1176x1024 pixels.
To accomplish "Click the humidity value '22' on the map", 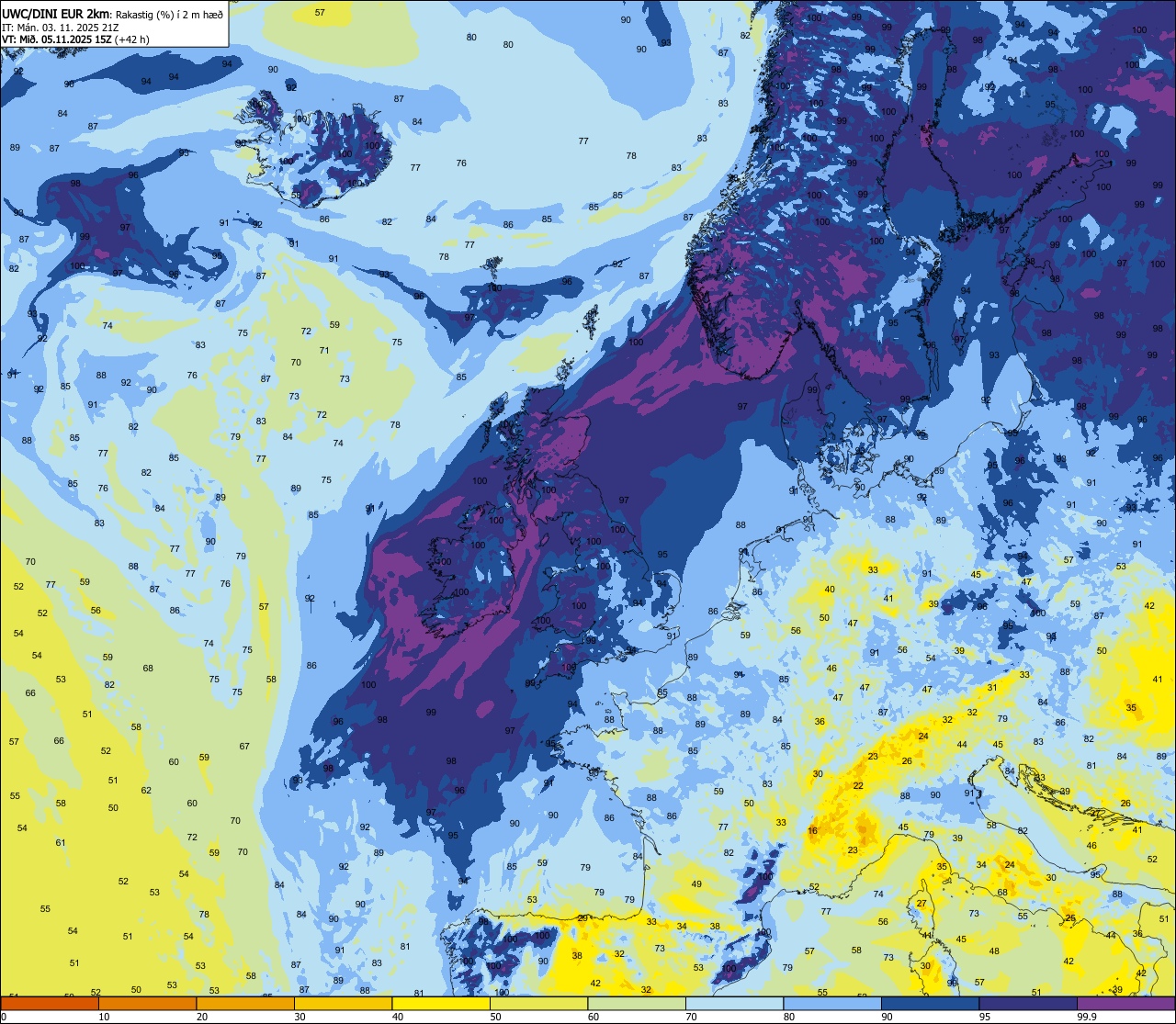I will click(x=858, y=786).
